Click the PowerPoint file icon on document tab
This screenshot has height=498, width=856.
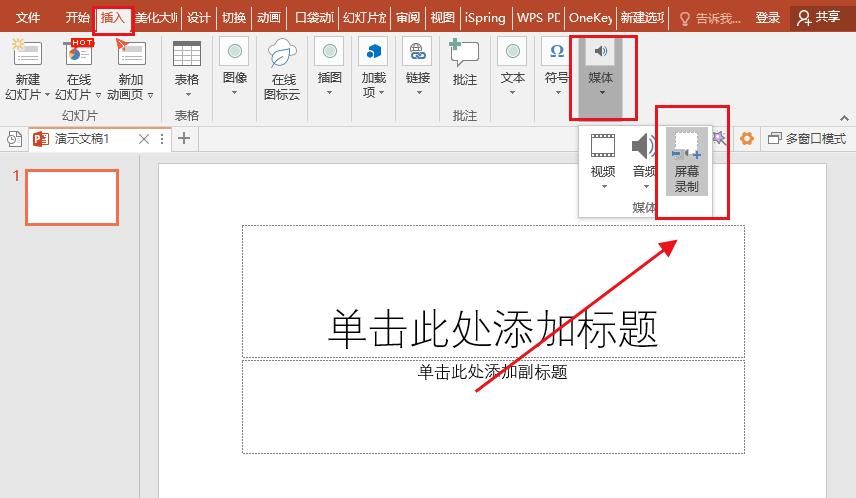(x=41, y=139)
